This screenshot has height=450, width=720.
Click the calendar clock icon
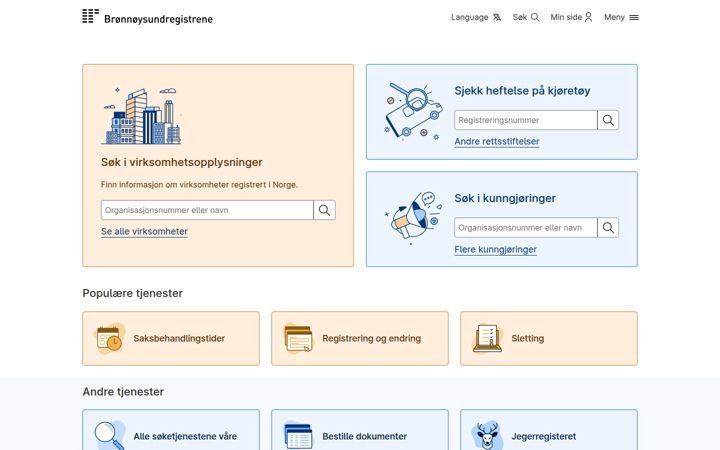109,338
